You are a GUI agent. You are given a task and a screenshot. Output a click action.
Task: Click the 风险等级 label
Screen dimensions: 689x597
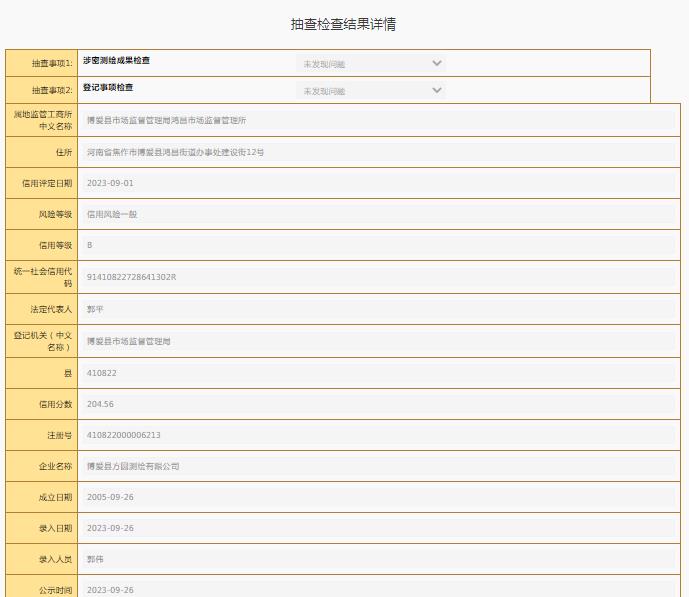point(55,214)
